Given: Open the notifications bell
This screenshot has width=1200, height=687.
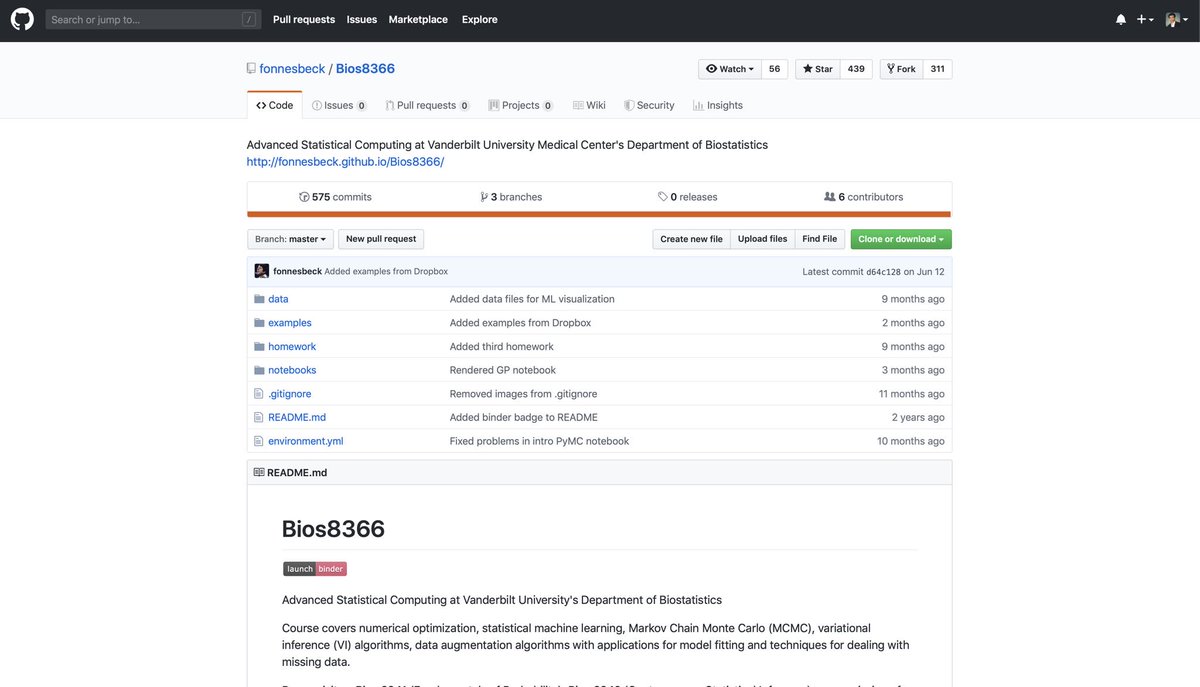Looking at the screenshot, I should click(1121, 19).
